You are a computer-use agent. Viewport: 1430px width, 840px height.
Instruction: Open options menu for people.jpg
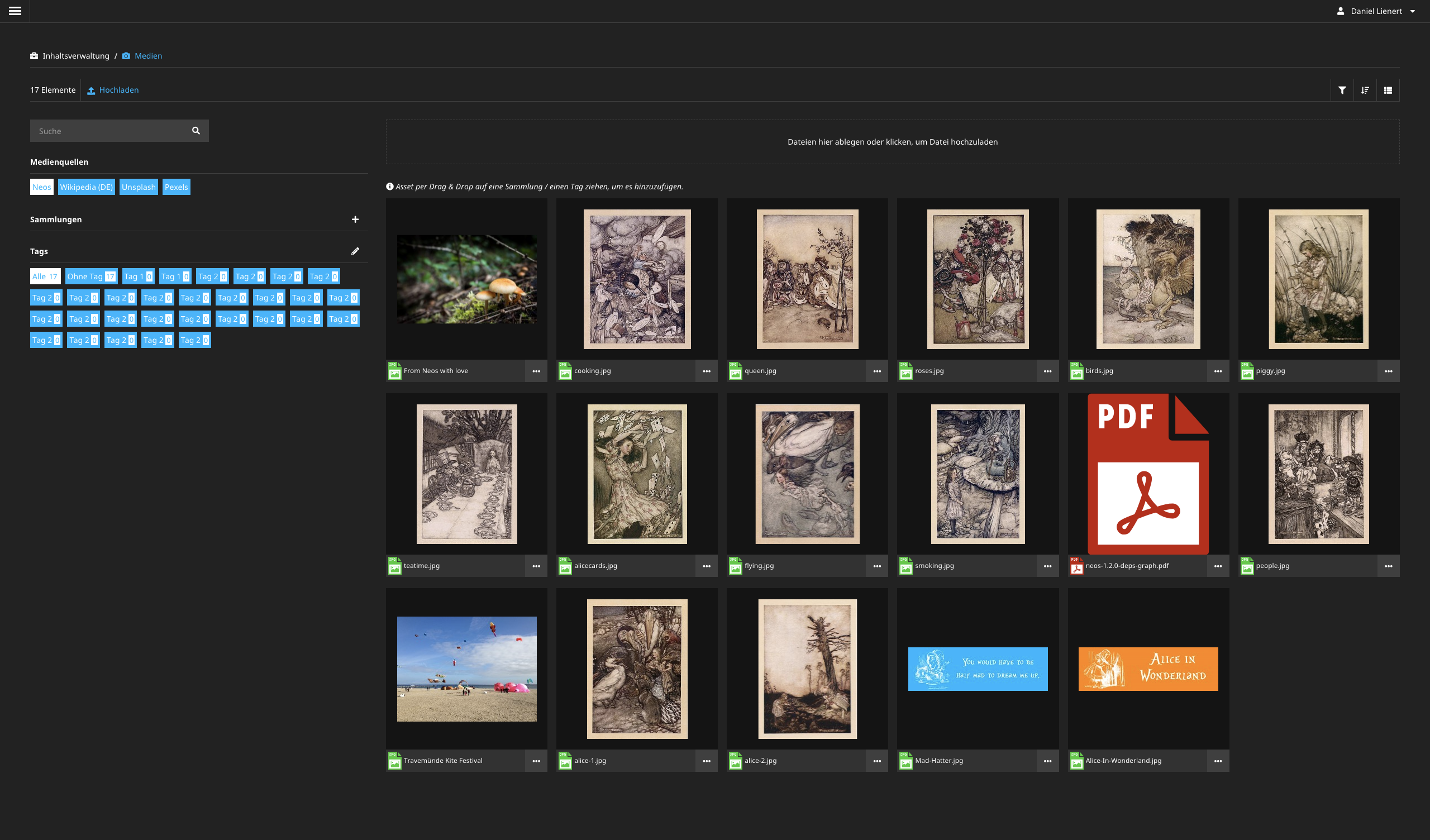tap(1389, 566)
